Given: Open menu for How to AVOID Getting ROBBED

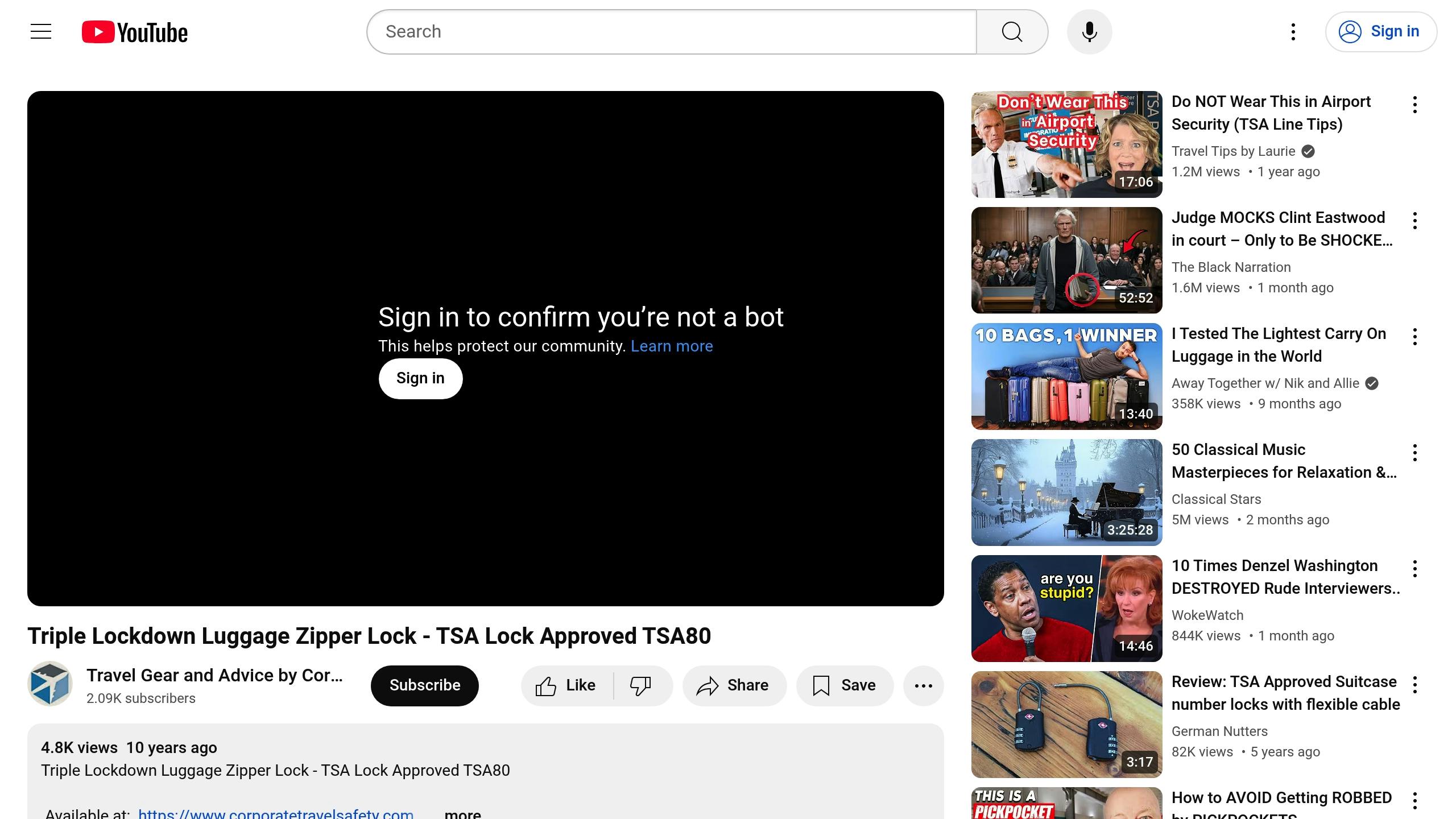Looking at the screenshot, I should [x=1414, y=801].
